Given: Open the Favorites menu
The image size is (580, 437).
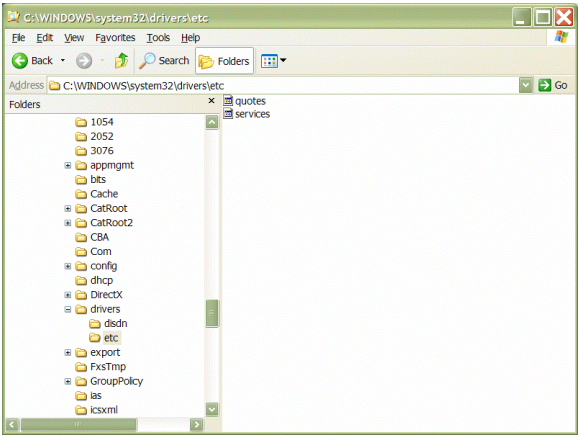Looking at the screenshot, I should pyautogui.click(x=115, y=38).
